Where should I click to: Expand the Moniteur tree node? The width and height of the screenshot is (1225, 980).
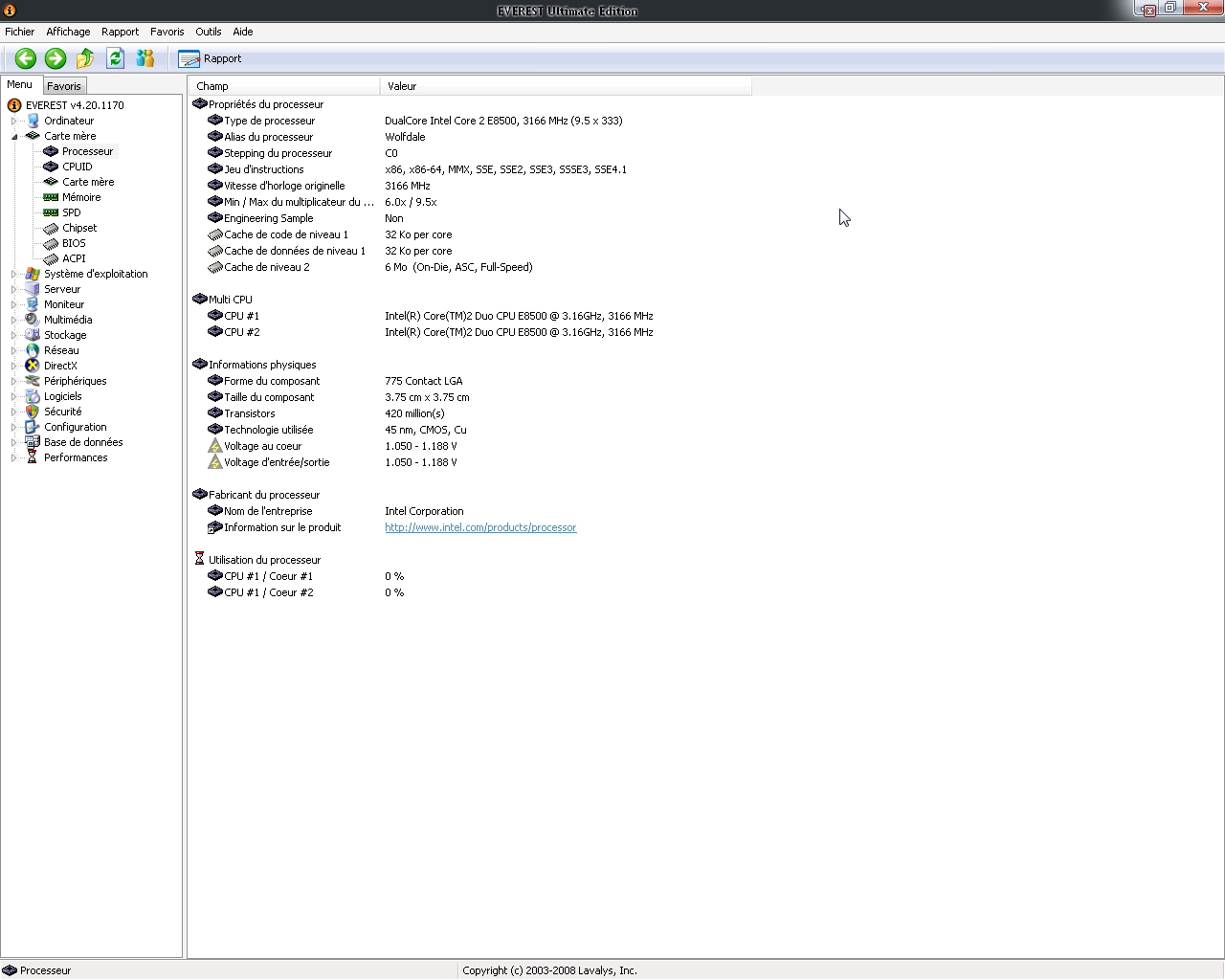point(14,304)
